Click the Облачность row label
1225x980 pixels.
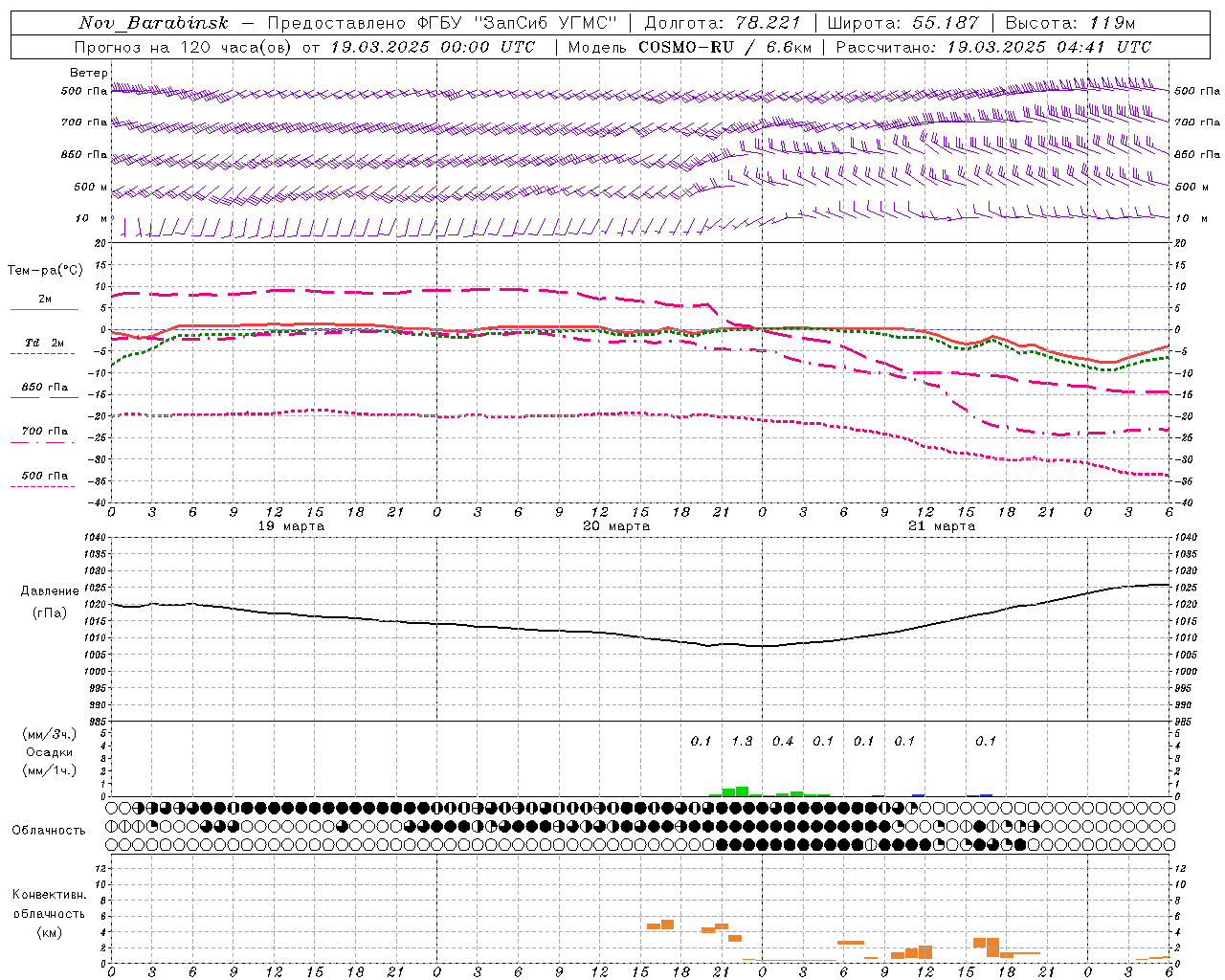point(49,831)
